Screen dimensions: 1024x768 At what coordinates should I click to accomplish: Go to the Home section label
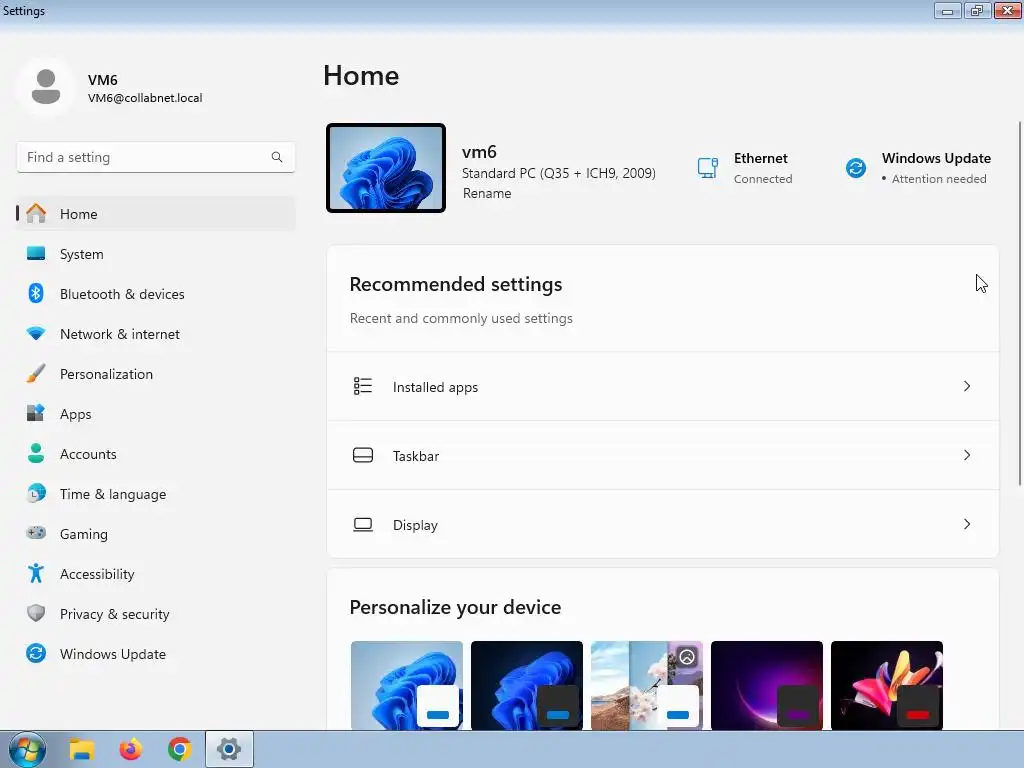tap(78, 214)
